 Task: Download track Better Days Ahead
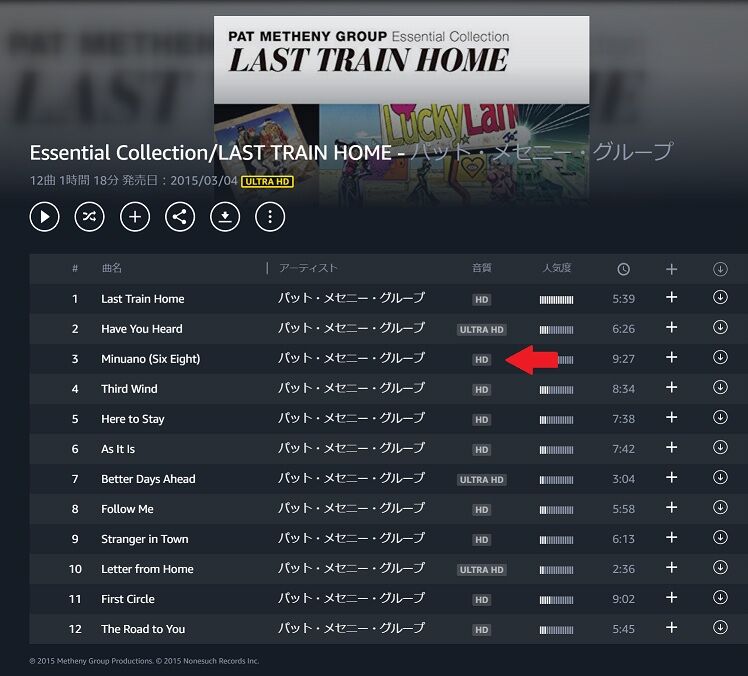click(x=720, y=478)
